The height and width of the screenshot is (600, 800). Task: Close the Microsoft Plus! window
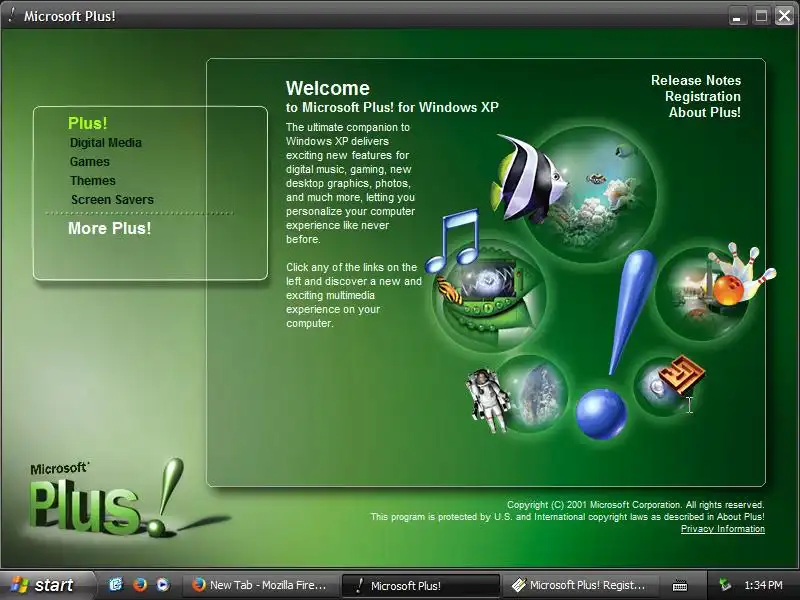[784, 16]
